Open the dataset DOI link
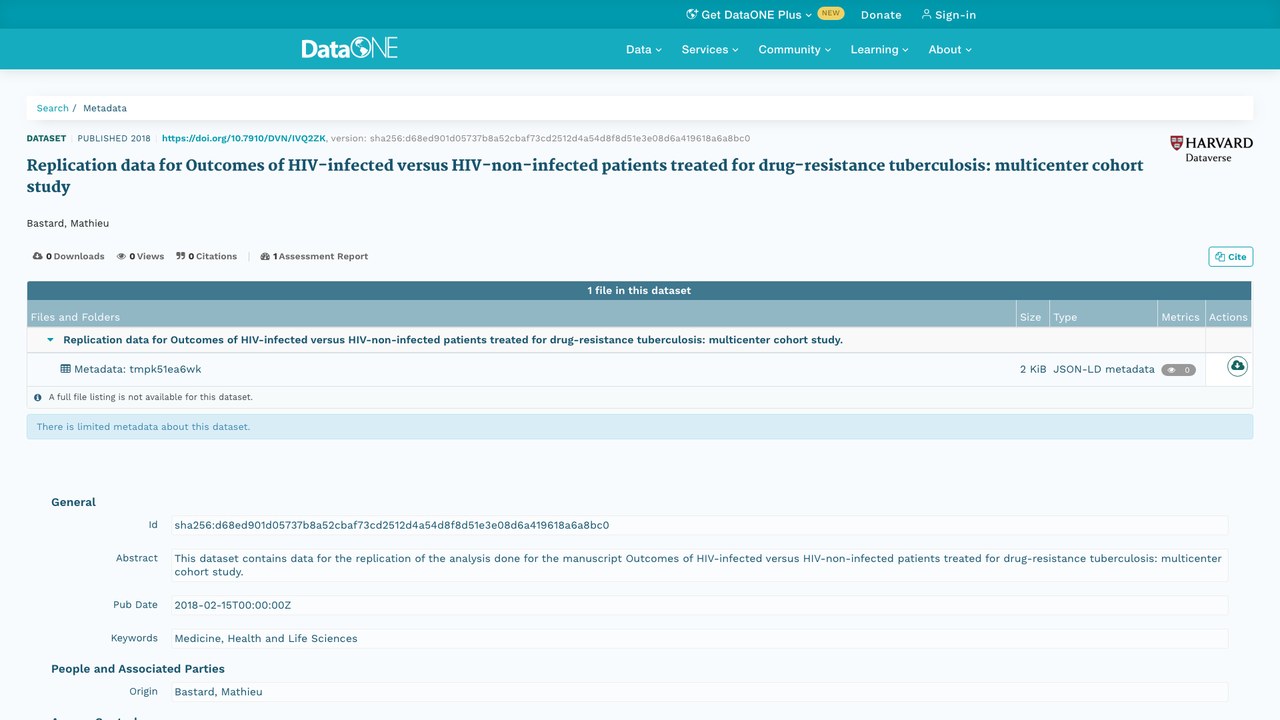Image resolution: width=1280 pixels, height=720 pixels. pyautogui.click(x=243, y=138)
